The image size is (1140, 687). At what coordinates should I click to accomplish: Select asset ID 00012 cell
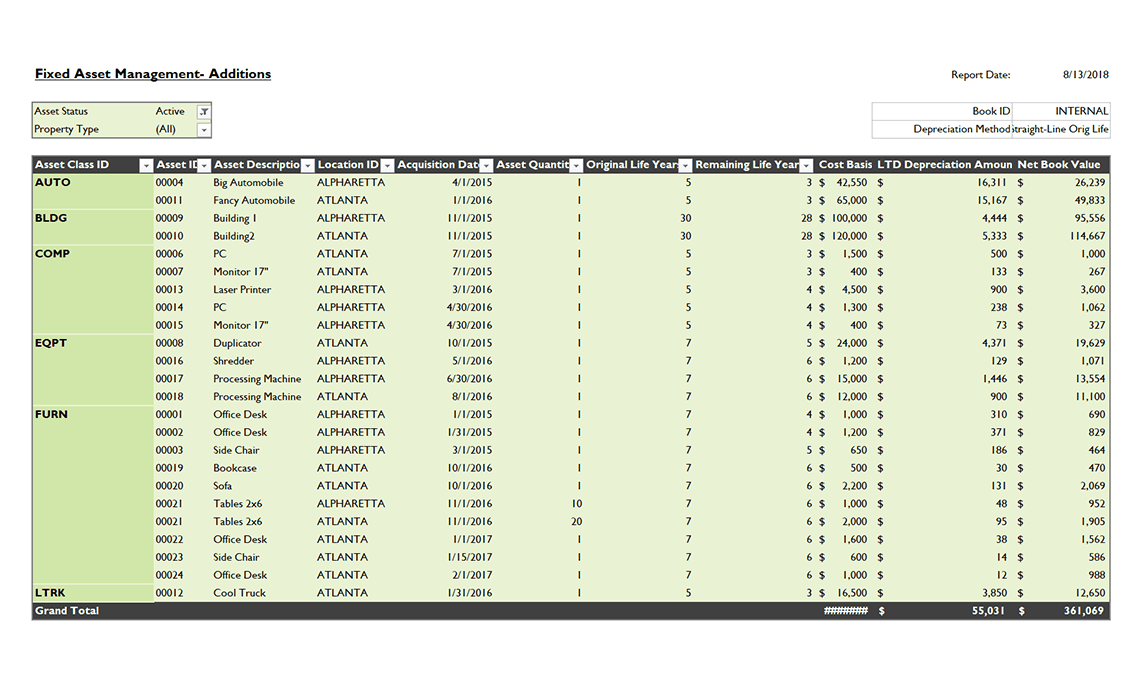click(169, 592)
